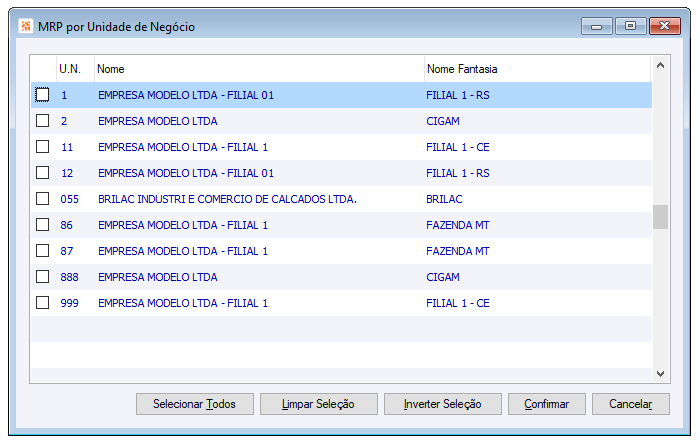
Task: Select U.N. value 055
Action: click(x=70, y=199)
